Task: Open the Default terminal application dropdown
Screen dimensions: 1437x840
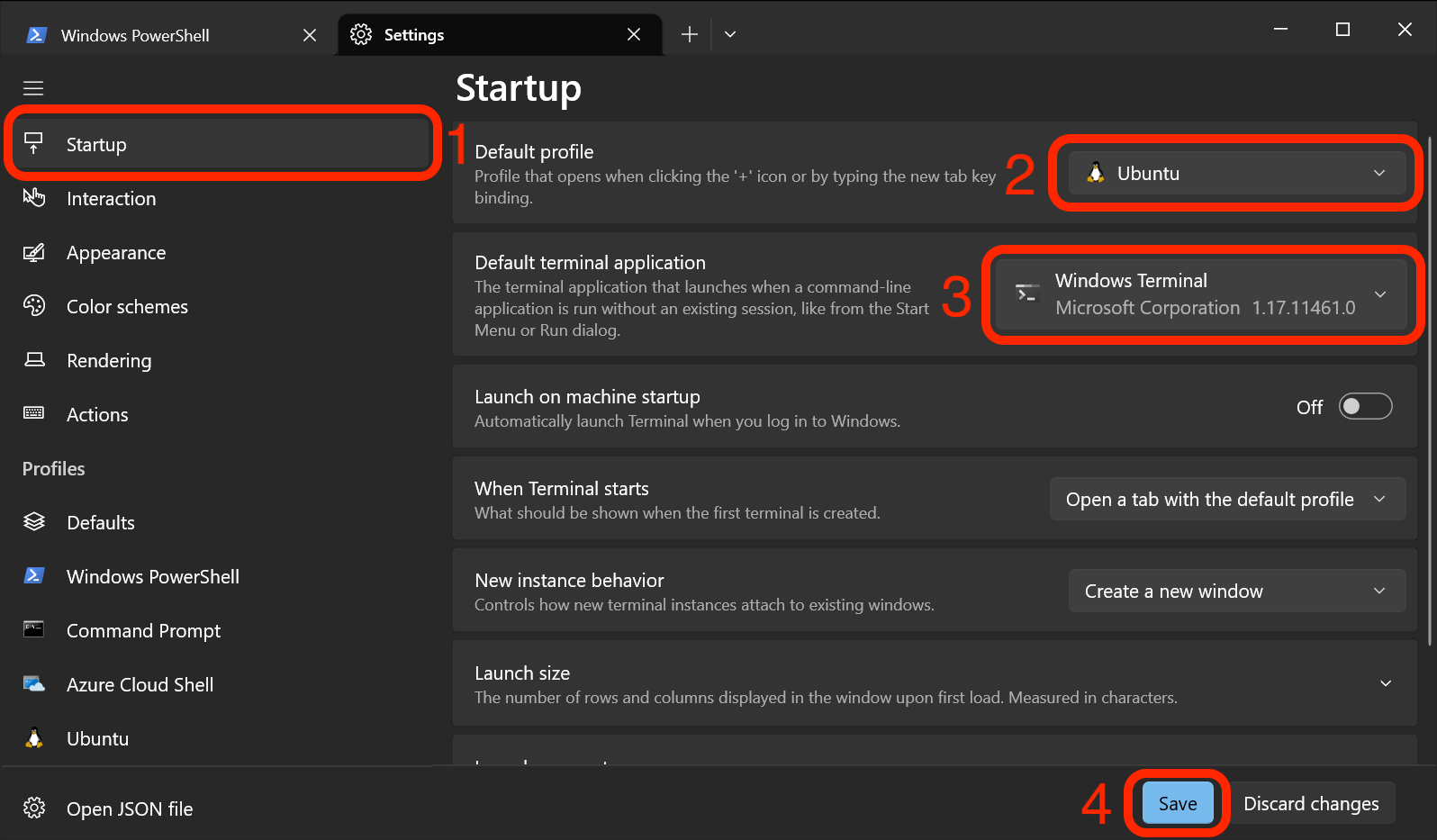Action: [x=1201, y=294]
